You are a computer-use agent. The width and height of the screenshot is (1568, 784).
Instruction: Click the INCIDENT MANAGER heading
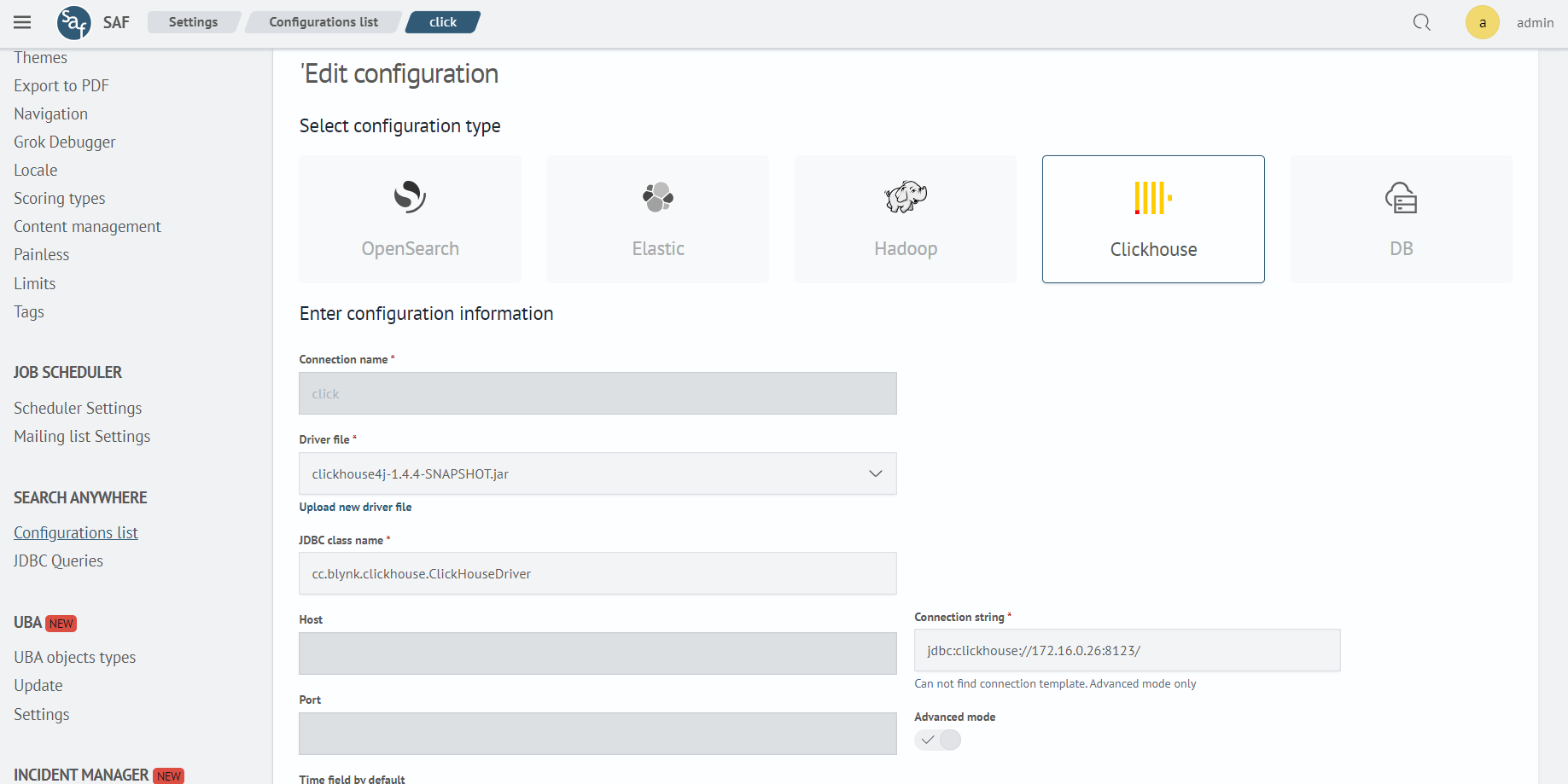coord(81,775)
